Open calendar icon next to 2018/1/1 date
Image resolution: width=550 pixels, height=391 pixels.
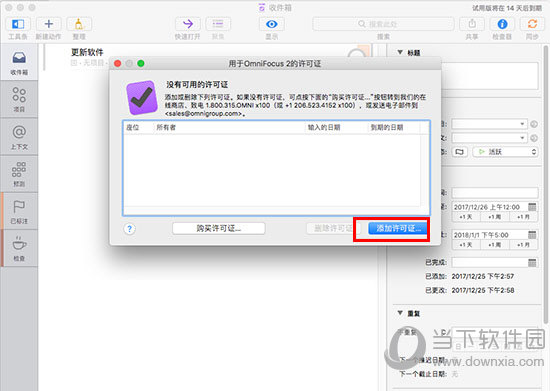pyautogui.click(x=532, y=235)
